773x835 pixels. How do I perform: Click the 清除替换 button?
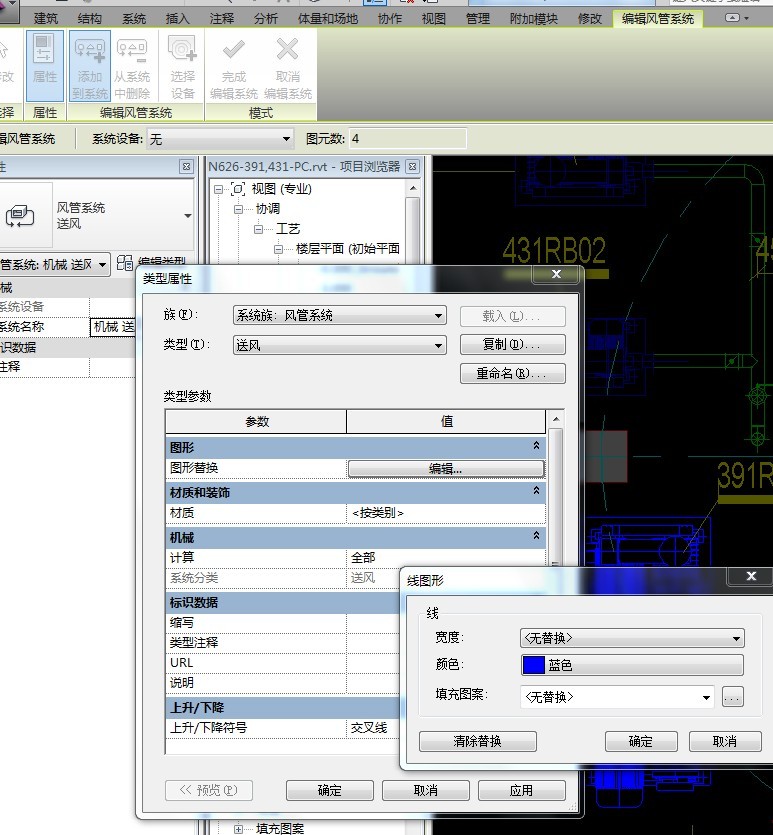pos(477,741)
